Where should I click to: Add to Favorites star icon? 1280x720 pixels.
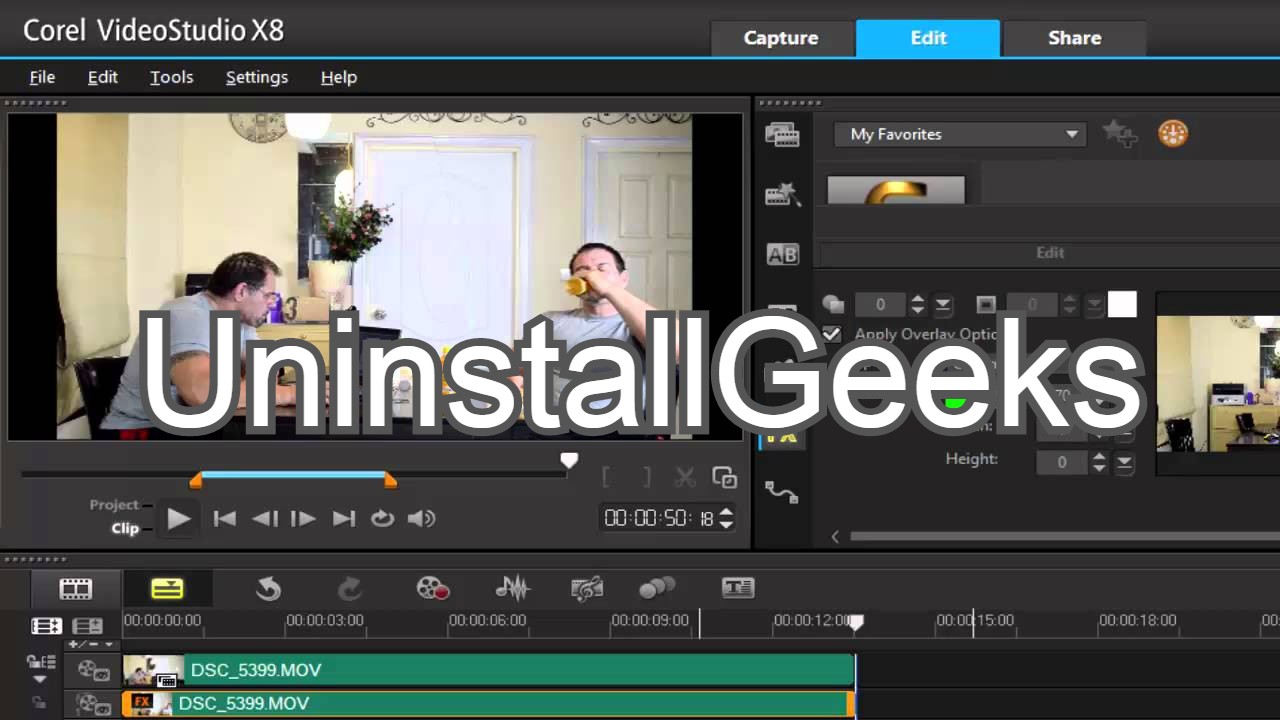(x=1119, y=134)
